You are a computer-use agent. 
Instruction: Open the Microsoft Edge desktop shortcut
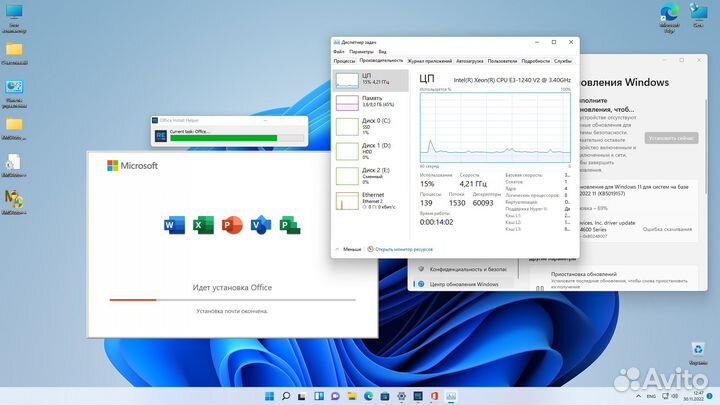(669, 14)
